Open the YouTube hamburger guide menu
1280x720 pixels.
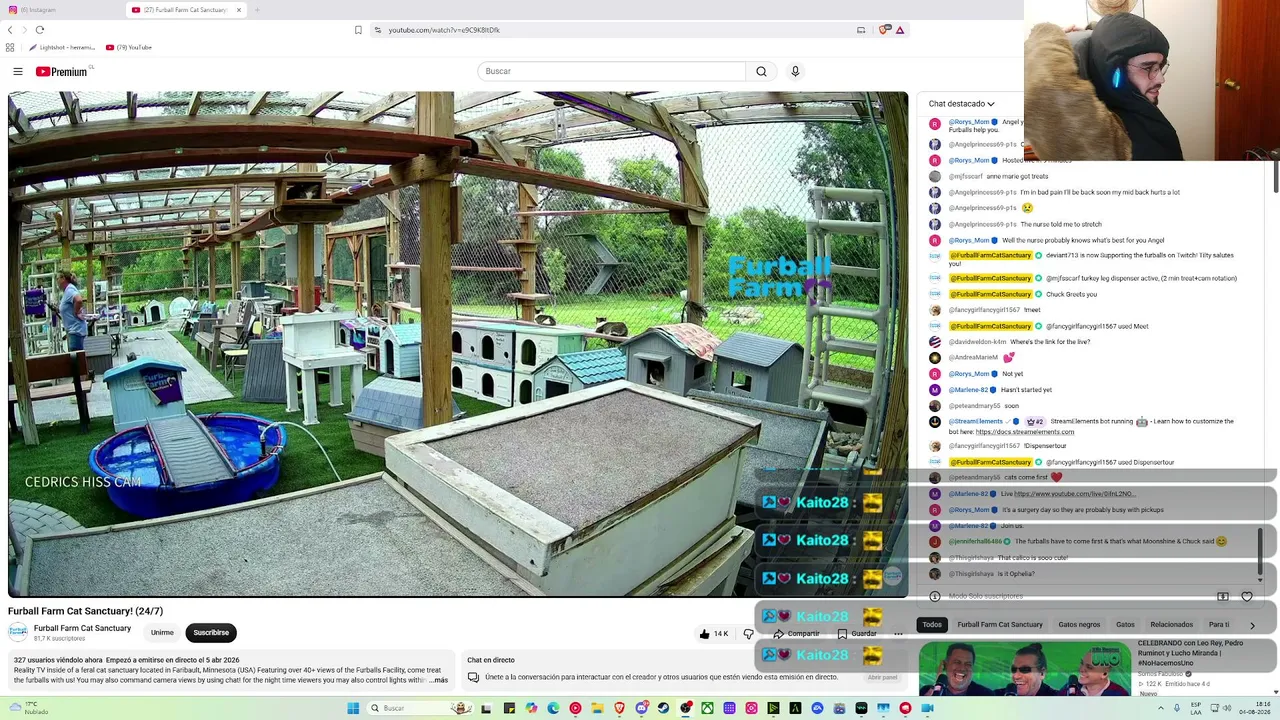(x=17, y=71)
